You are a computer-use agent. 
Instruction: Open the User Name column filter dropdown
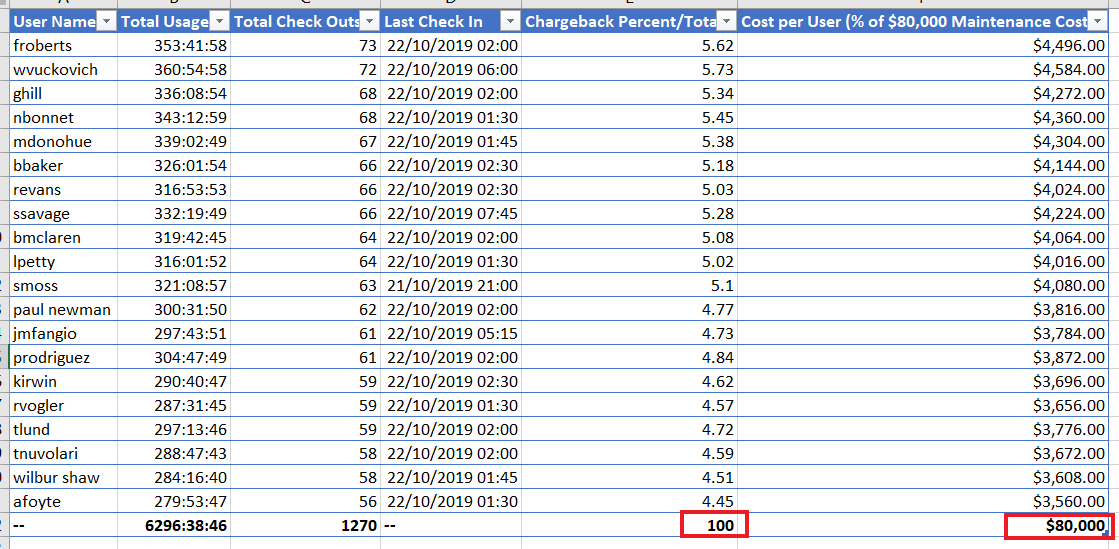point(107,21)
